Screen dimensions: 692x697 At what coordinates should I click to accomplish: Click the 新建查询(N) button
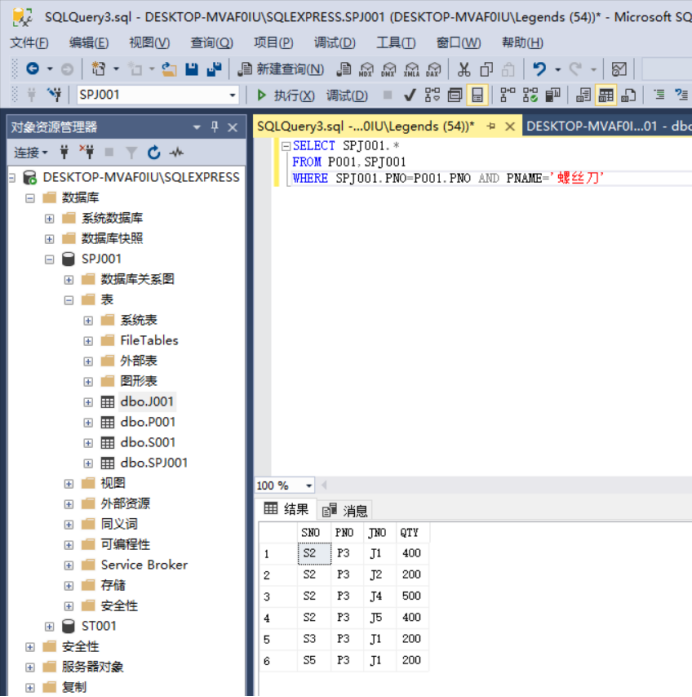[281, 69]
